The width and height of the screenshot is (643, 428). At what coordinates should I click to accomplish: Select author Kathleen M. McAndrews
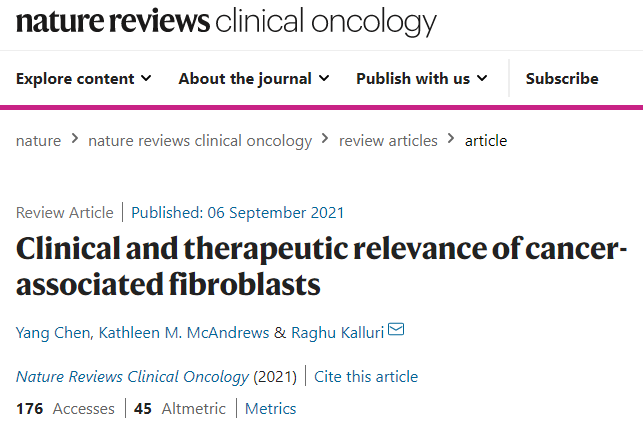pyautogui.click(x=184, y=332)
